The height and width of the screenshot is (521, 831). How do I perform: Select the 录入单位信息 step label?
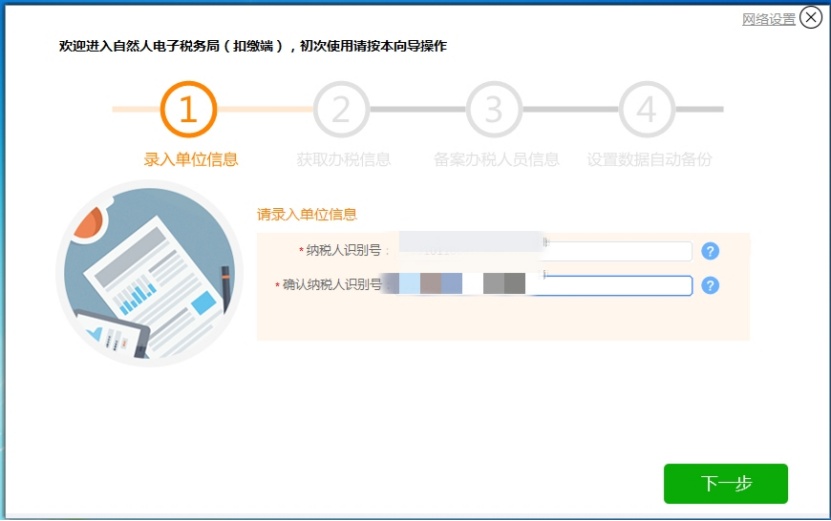[191, 160]
